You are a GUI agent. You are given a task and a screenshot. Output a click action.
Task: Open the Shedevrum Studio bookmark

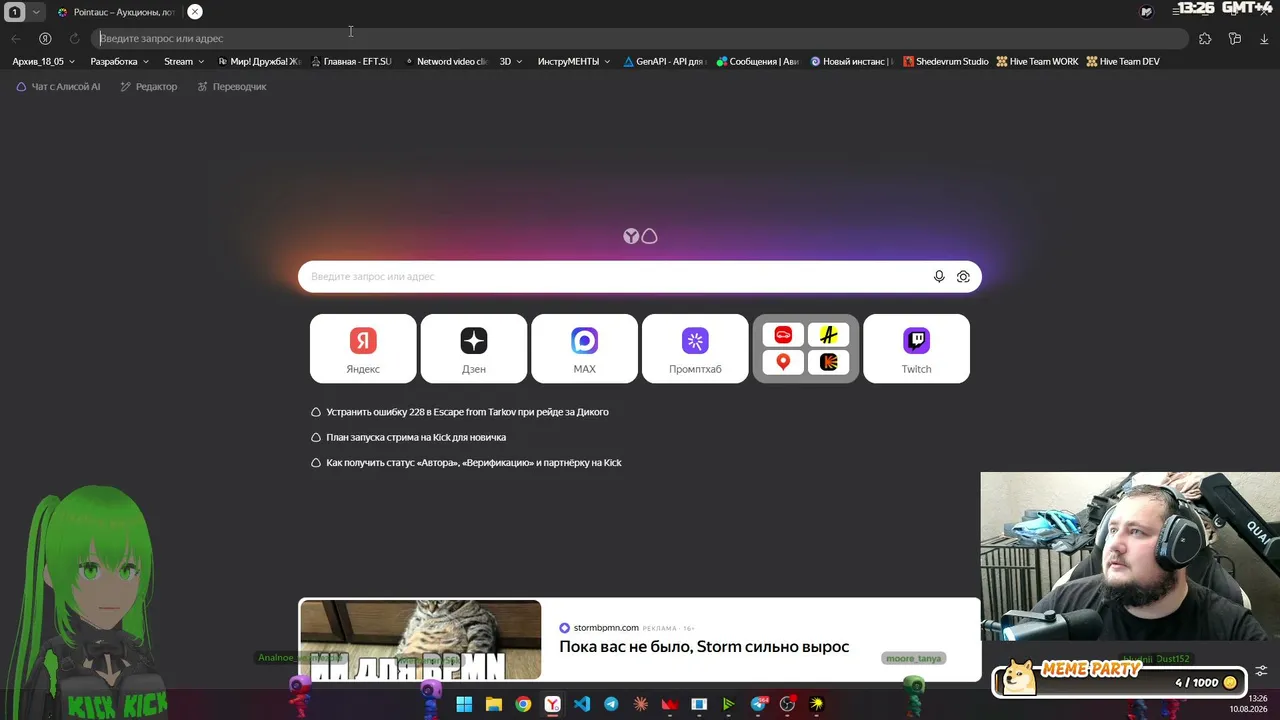coord(946,62)
